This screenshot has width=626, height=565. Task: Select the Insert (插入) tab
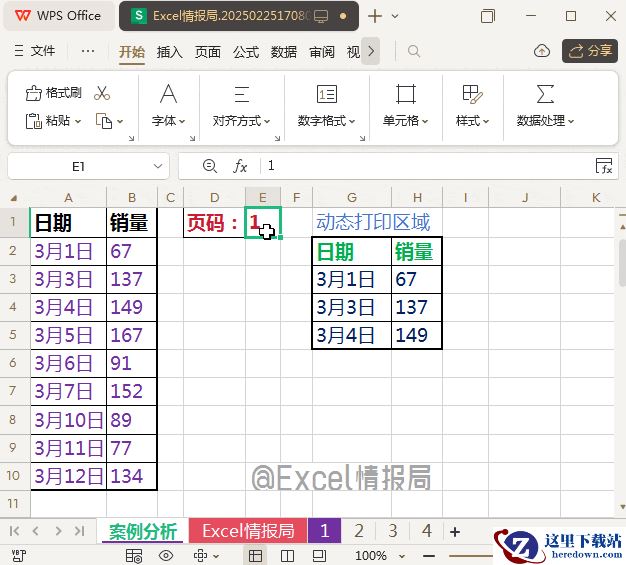(170, 52)
